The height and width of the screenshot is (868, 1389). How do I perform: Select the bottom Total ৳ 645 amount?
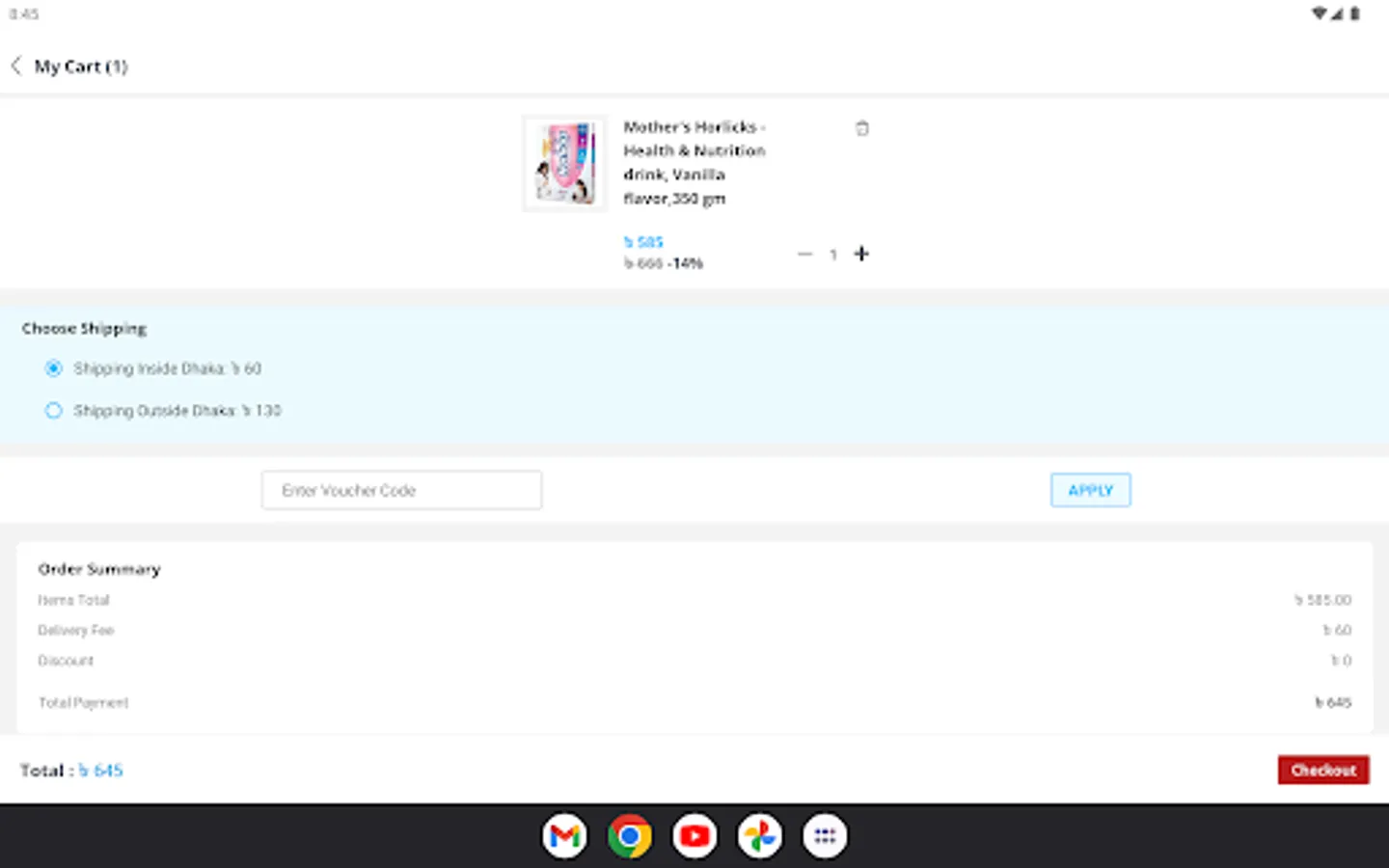pos(101,770)
